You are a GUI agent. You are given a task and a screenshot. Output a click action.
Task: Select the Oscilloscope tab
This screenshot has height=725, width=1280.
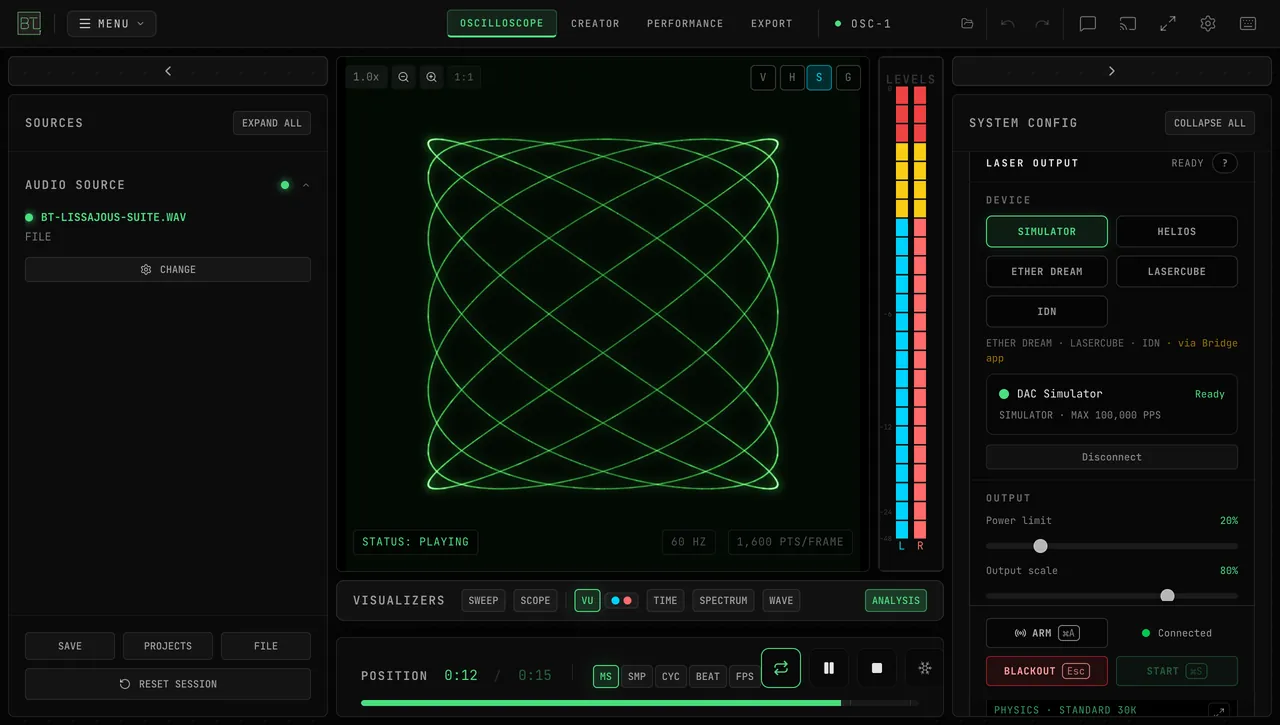point(502,24)
